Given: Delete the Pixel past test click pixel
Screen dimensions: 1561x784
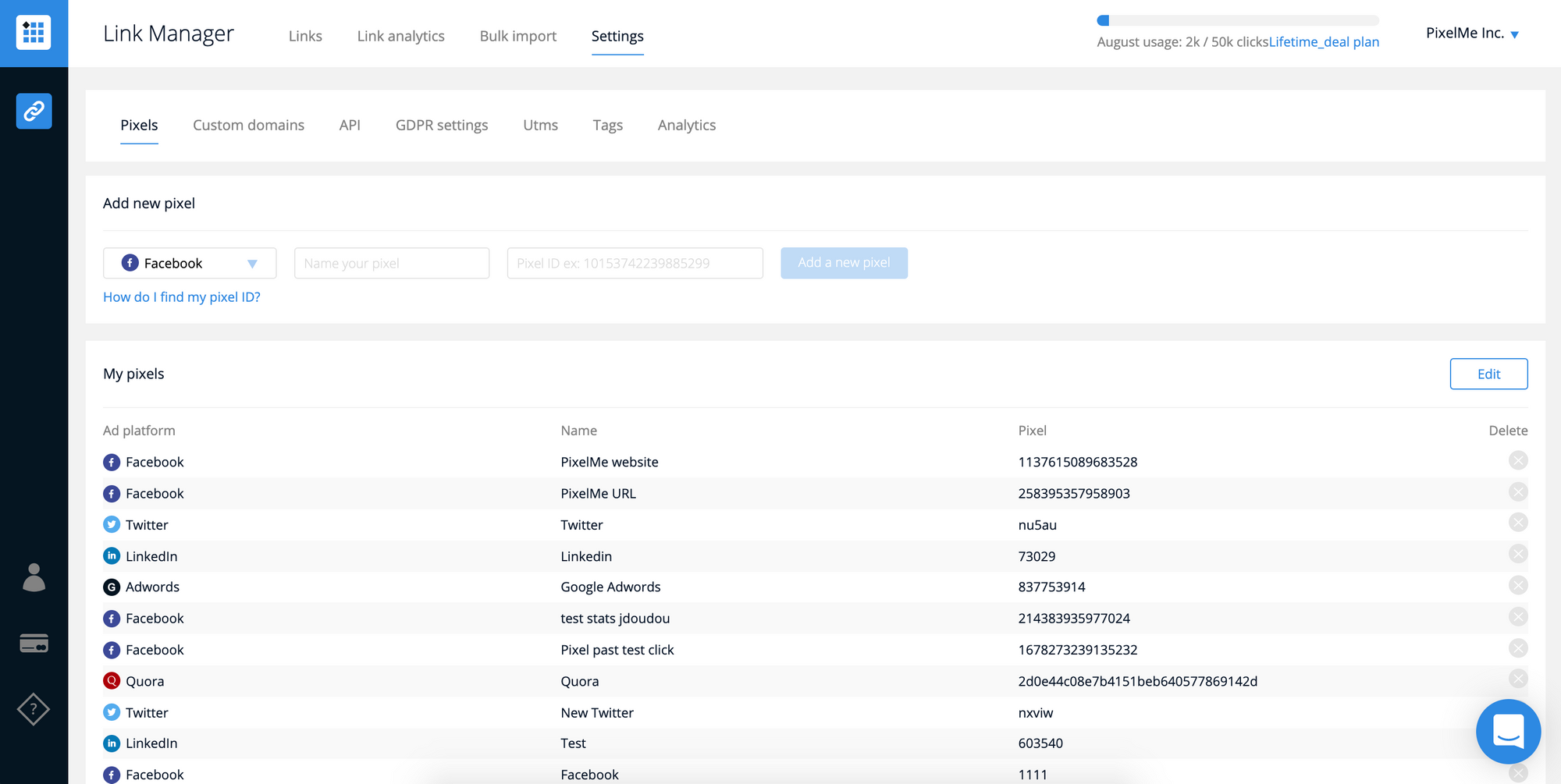Looking at the screenshot, I should pos(1518,648).
